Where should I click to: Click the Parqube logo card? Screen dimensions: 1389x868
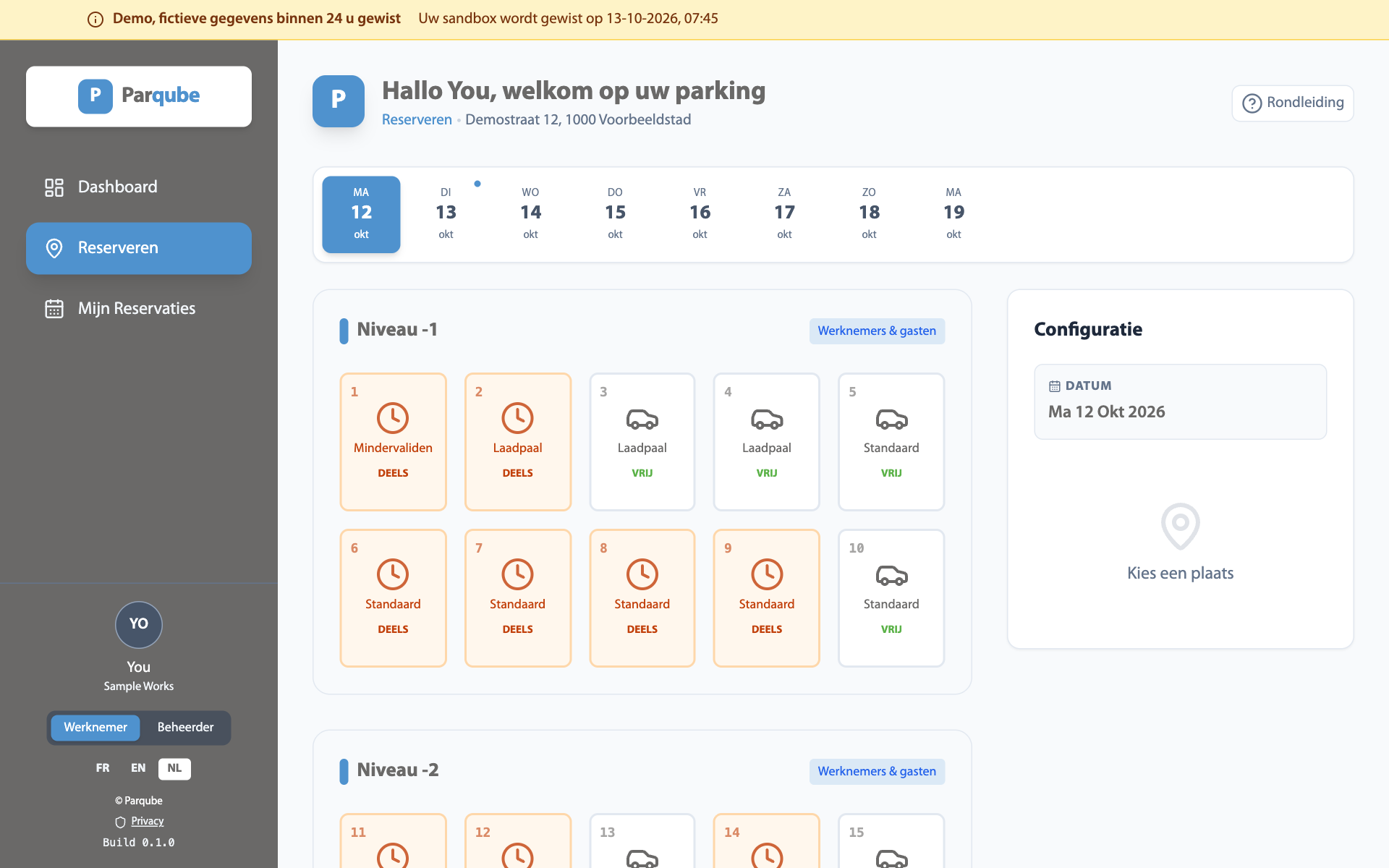click(x=139, y=96)
